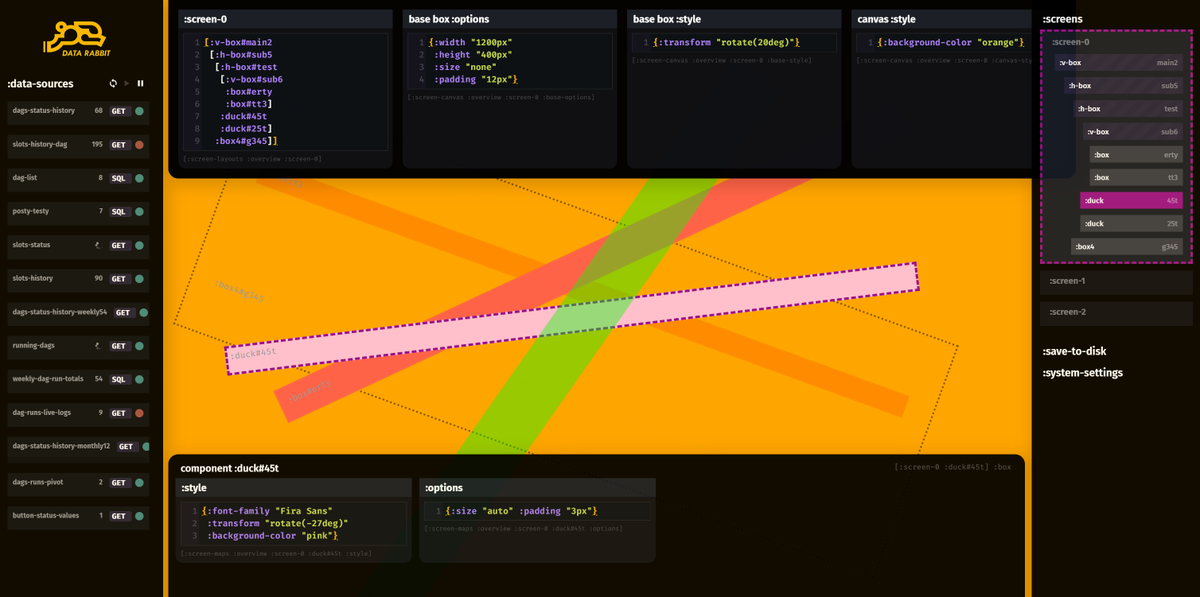This screenshot has width=1200, height=597.
Task: Click the :box4#g345 label on the canvas
Action: click(239, 291)
